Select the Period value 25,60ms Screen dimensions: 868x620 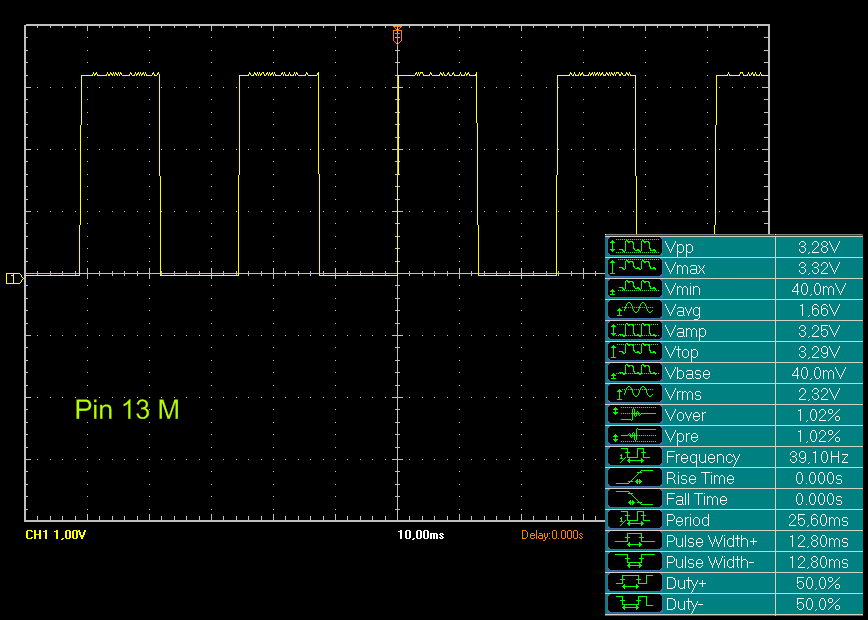(818, 521)
